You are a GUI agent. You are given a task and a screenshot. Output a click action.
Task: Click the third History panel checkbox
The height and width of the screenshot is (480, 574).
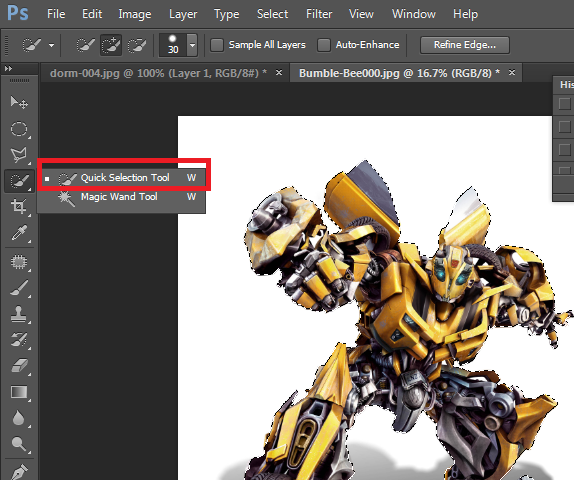click(564, 150)
